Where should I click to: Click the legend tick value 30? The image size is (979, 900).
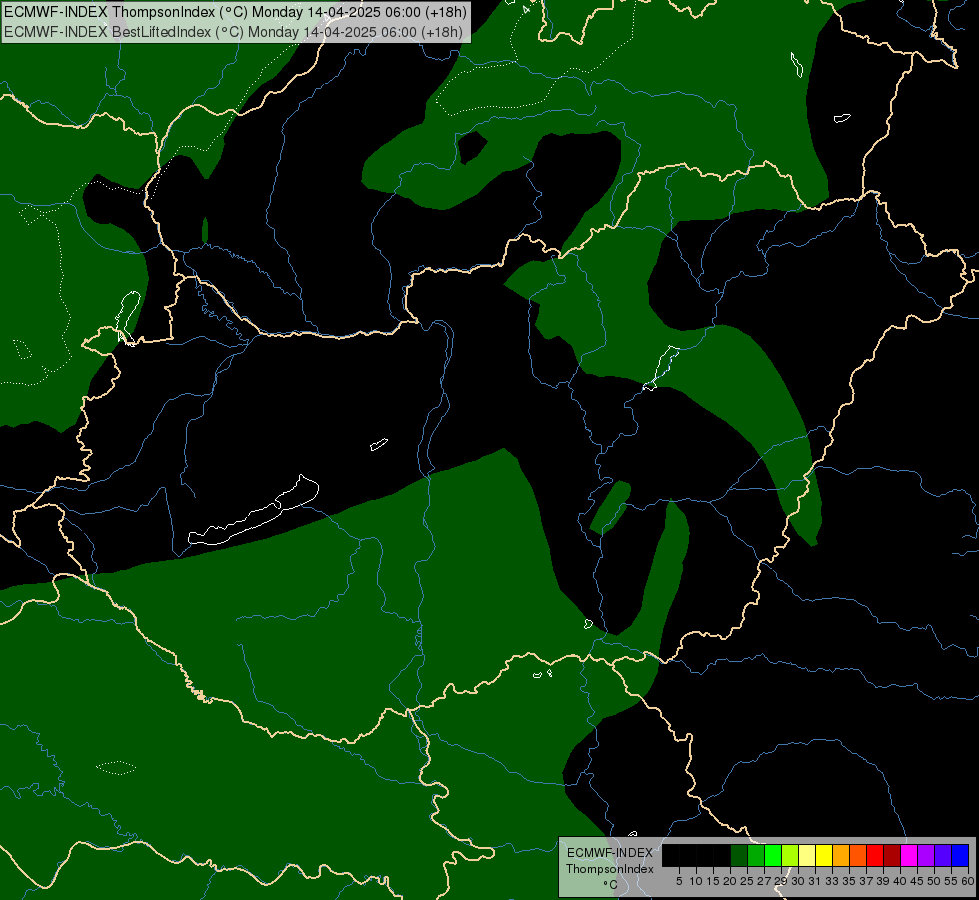[x=798, y=881]
